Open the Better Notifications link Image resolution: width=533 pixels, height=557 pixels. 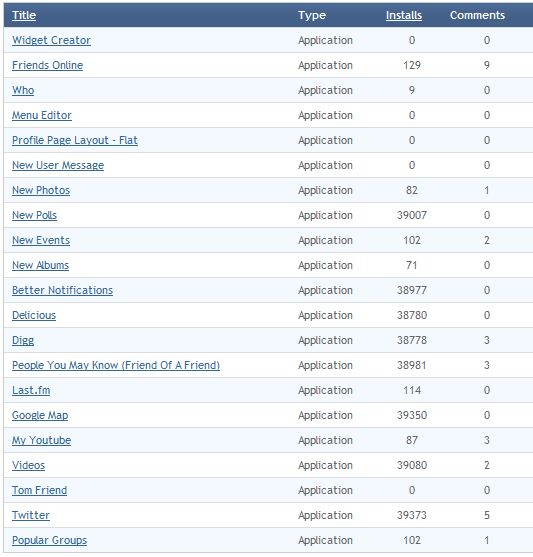[x=62, y=290]
